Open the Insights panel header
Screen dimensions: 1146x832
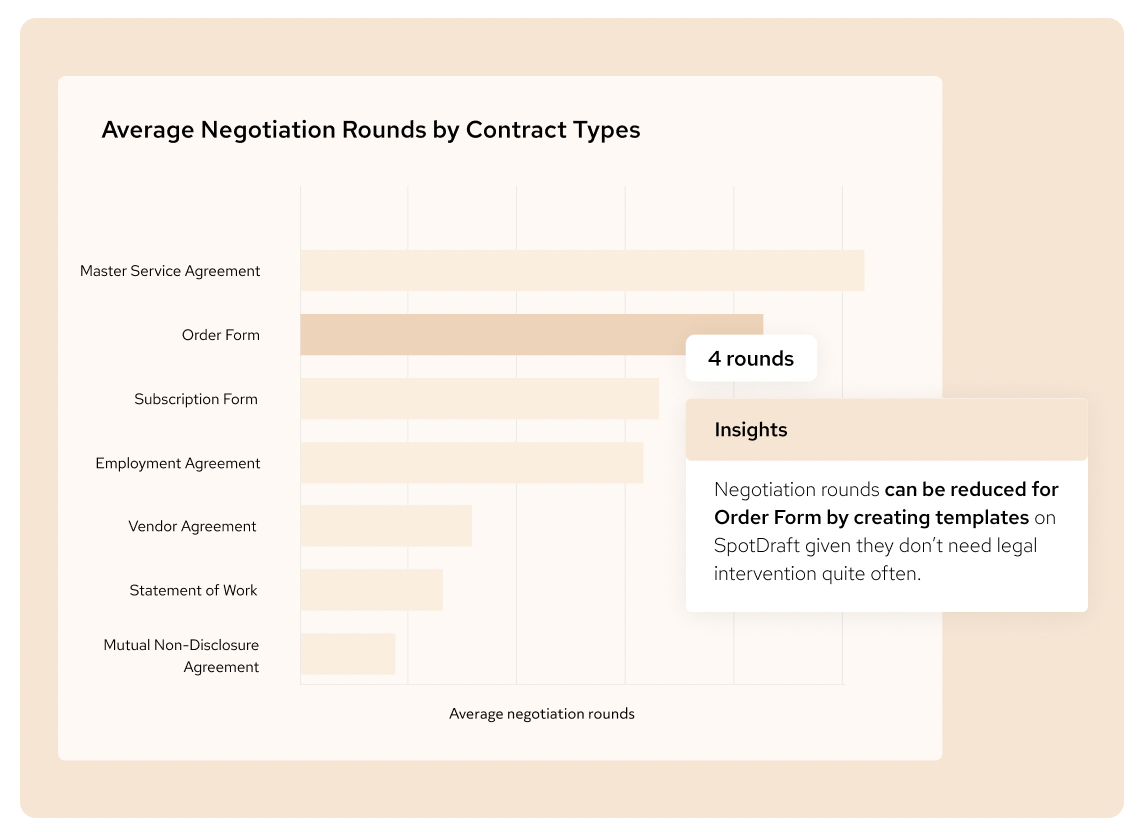coord(887,429)
